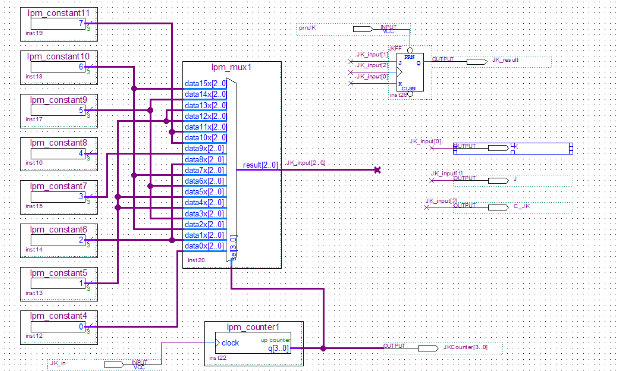Select the lpm_constant11 block with value 7
The width and height of the screenshot is (618, 371).
tap(59, 24)
